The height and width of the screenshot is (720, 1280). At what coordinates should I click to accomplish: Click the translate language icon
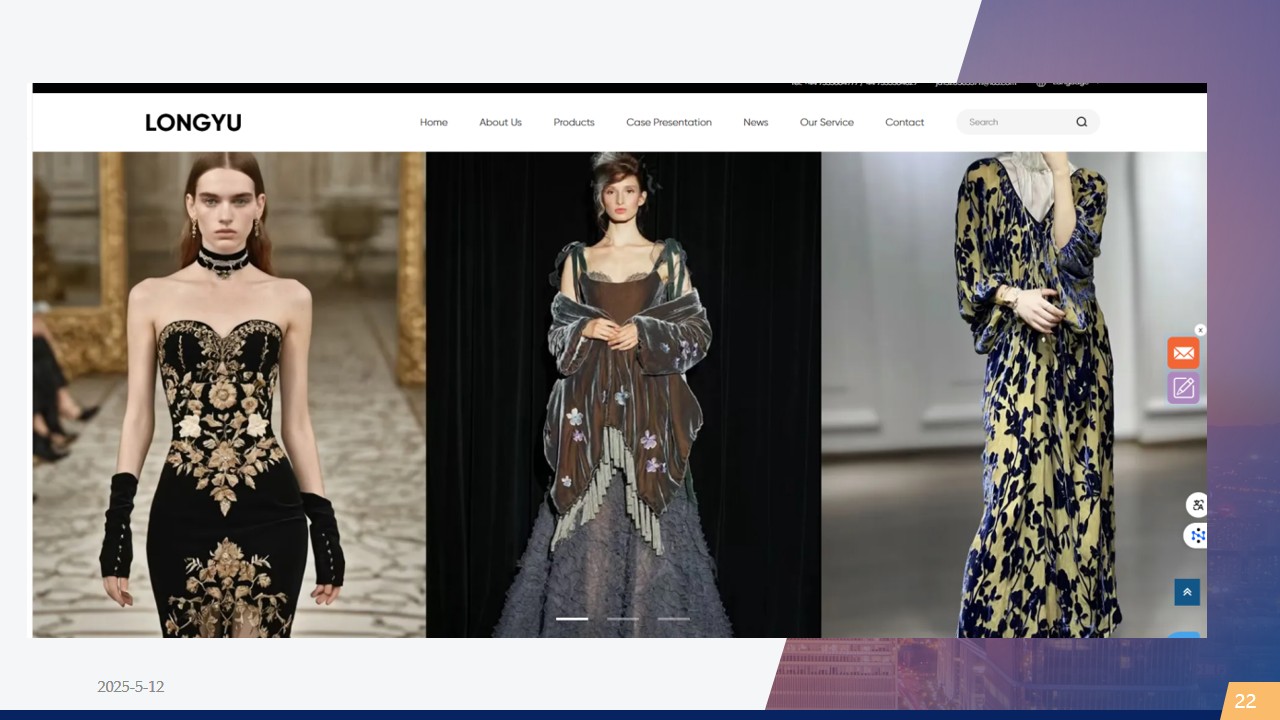(1197, 505)
